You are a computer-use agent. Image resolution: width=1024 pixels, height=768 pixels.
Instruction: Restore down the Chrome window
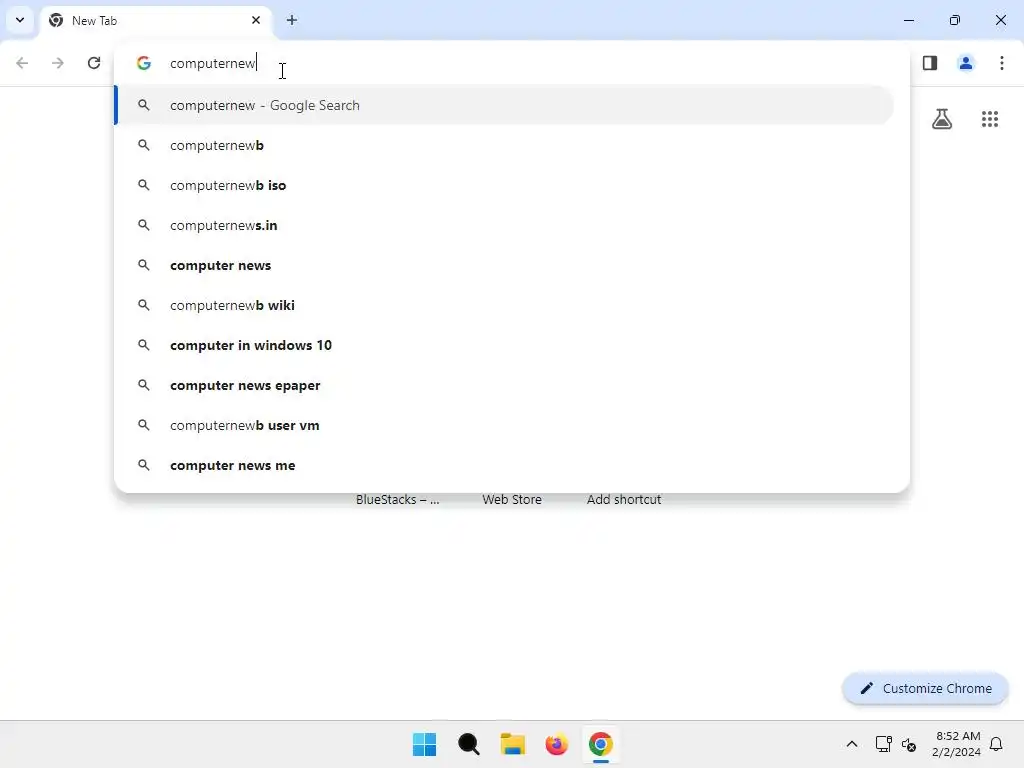(955, 20)
